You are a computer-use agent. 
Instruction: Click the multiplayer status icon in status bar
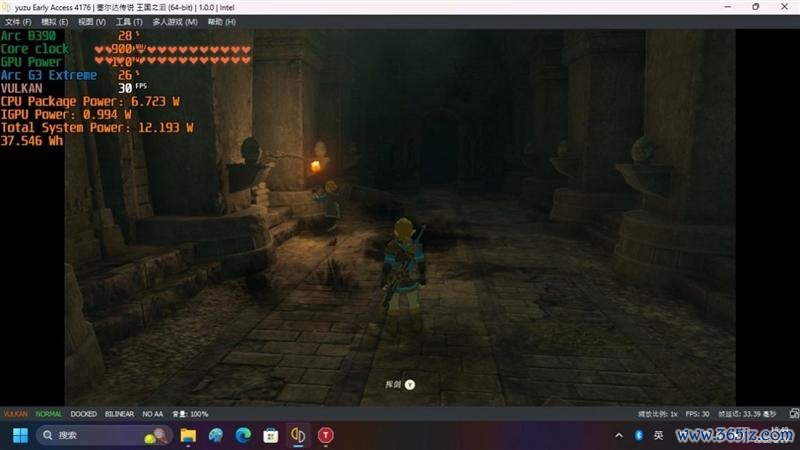coord(794,414)
